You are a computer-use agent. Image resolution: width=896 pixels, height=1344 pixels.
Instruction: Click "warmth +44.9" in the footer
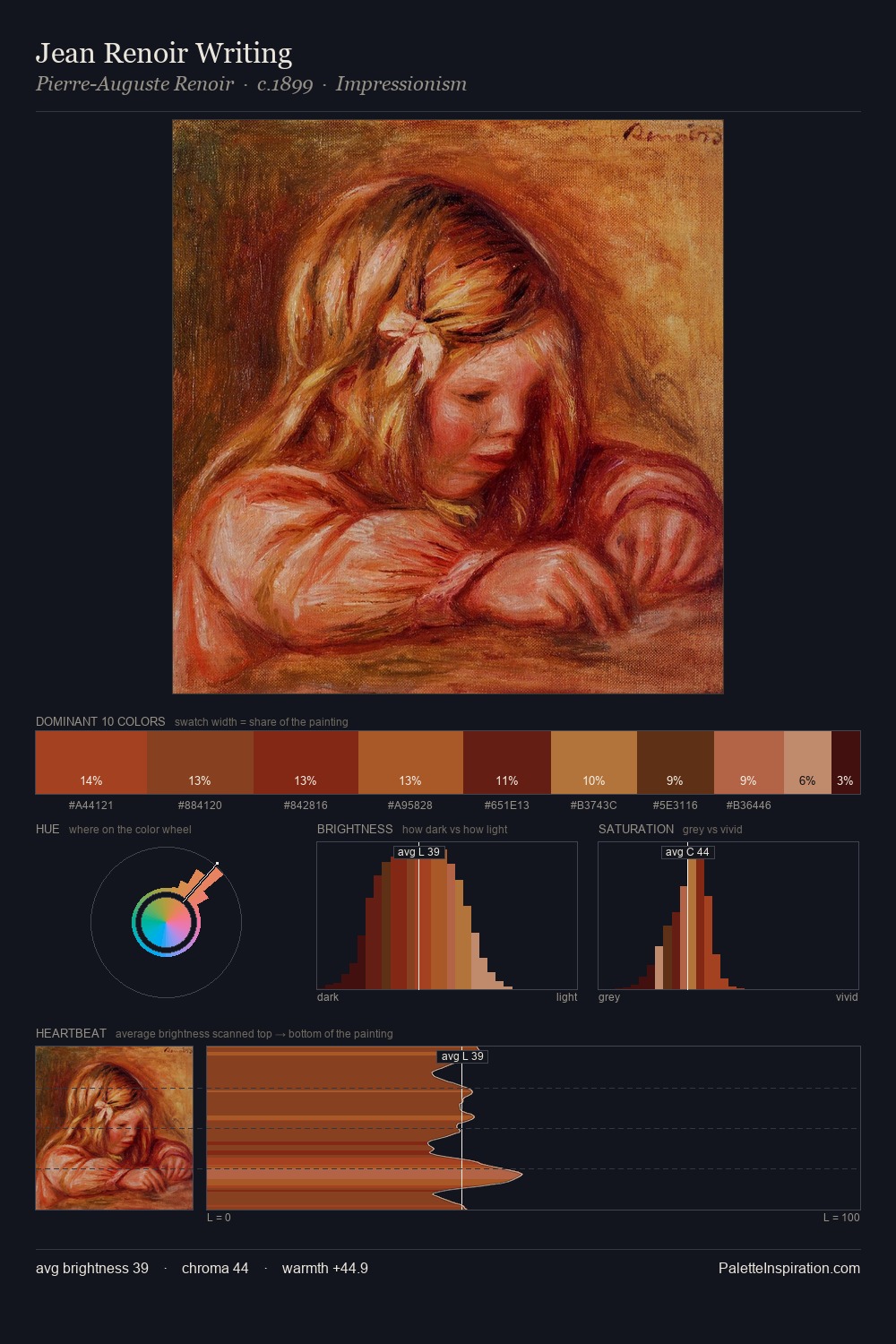(x=325, y=1269)
